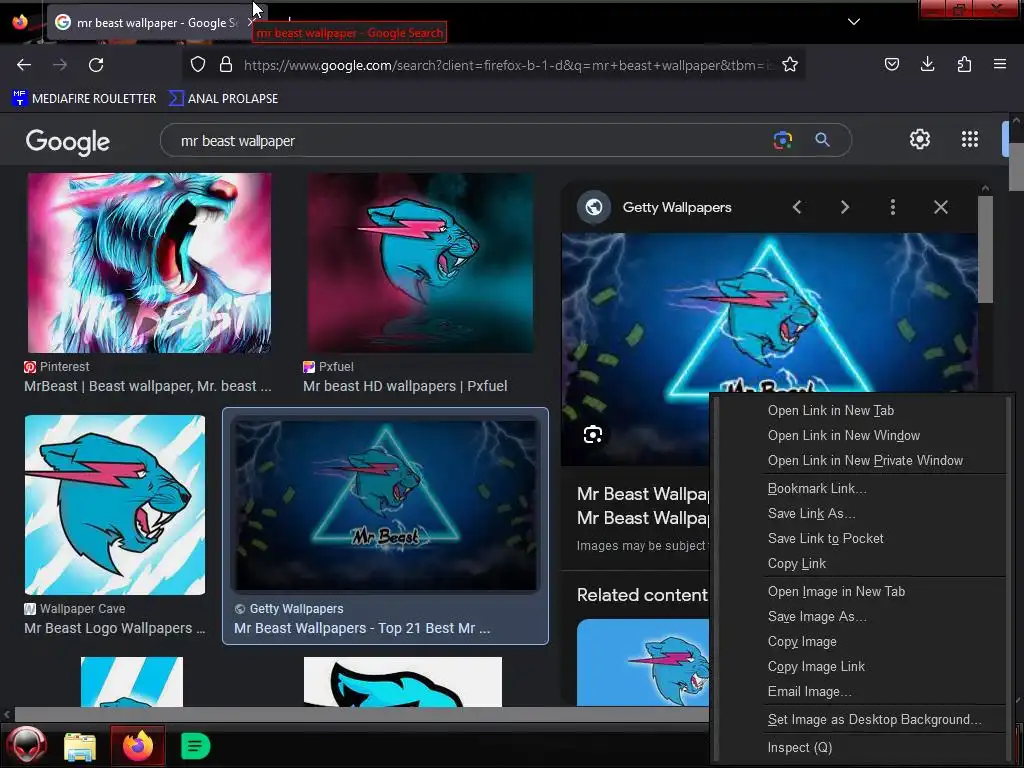Select Bookmark Link… from the context menu
Image resolution: width=1024 pixels, height=768 pixels.
pyautogui.click(x=817, y=488)
